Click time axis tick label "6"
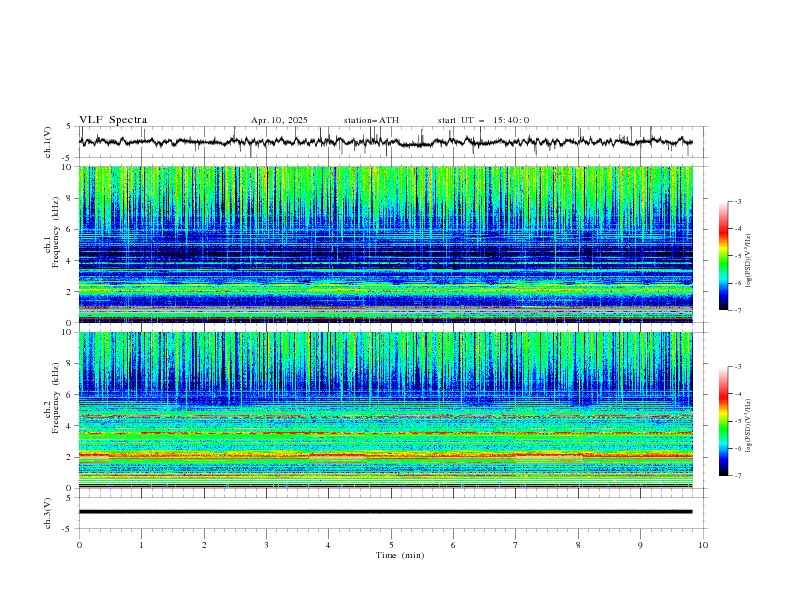Image resolution: width=792 pixels, height=612 pixels. click(453, 545)
